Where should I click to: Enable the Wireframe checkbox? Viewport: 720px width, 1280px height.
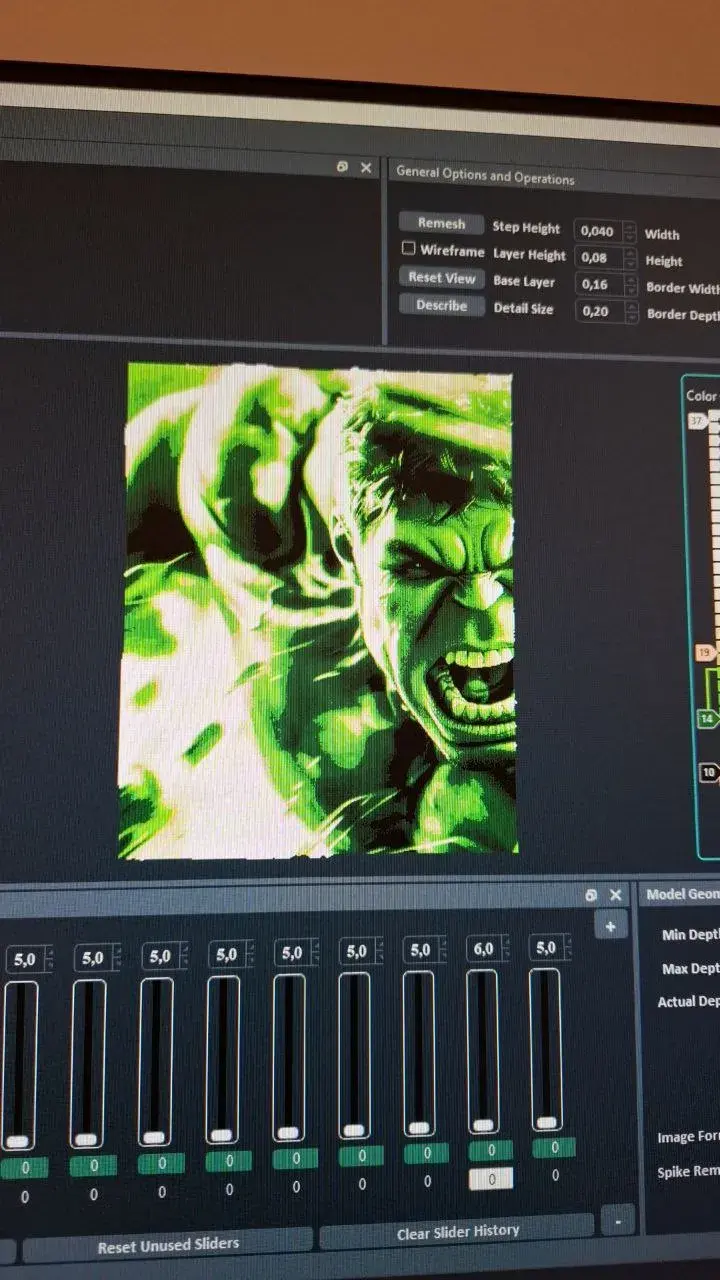coord(408,249)
